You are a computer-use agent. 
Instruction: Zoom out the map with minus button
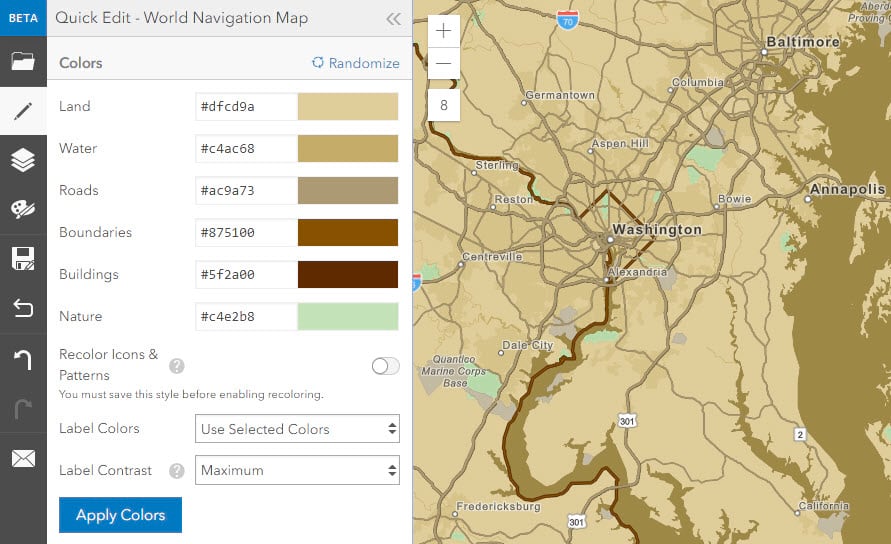443,63
